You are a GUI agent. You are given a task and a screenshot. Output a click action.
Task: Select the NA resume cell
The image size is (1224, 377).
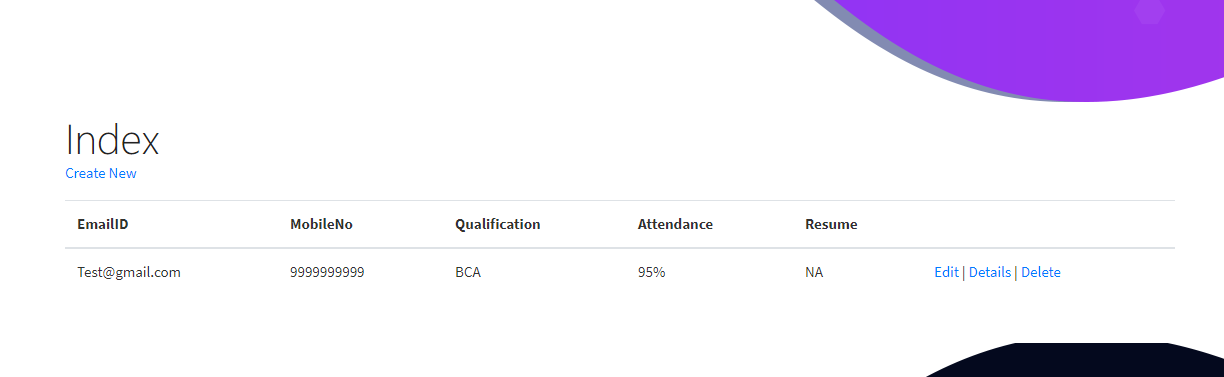coord(814,272)
